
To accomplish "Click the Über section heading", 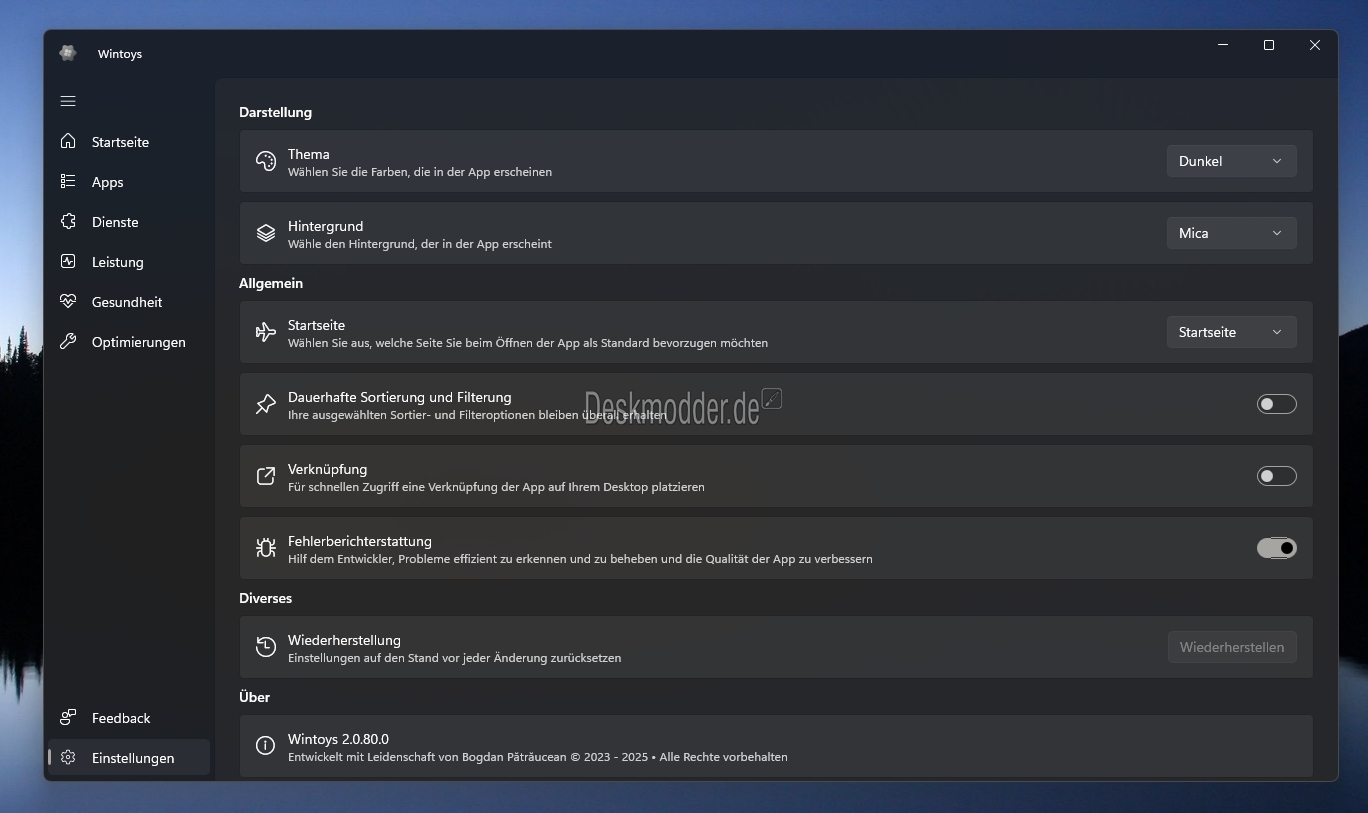I will coord(254,697).
